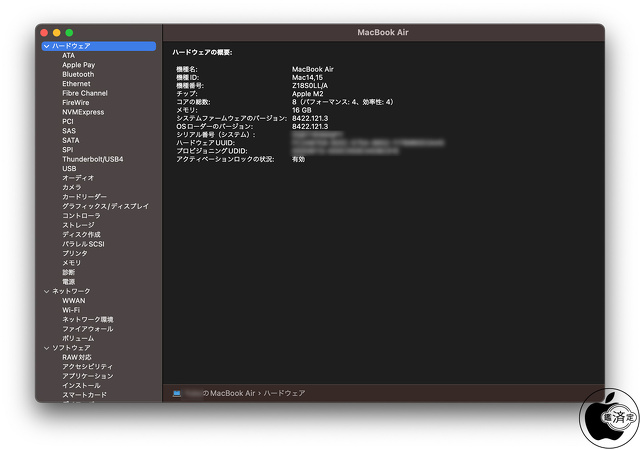Open the プリンタ entry
The image size is (640, 449).
click(x=75, y=253)
